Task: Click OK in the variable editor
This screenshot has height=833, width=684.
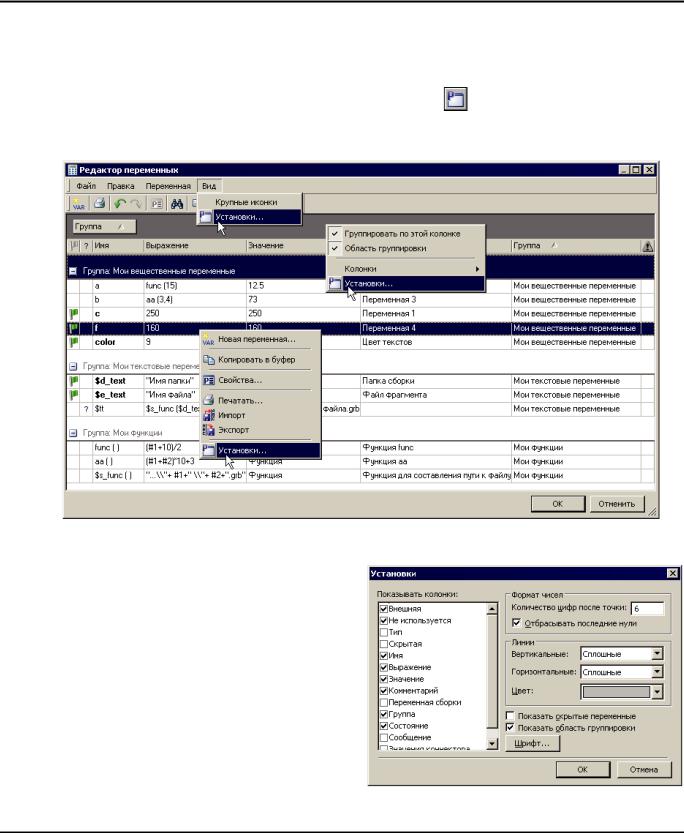Action: (558, 504)
